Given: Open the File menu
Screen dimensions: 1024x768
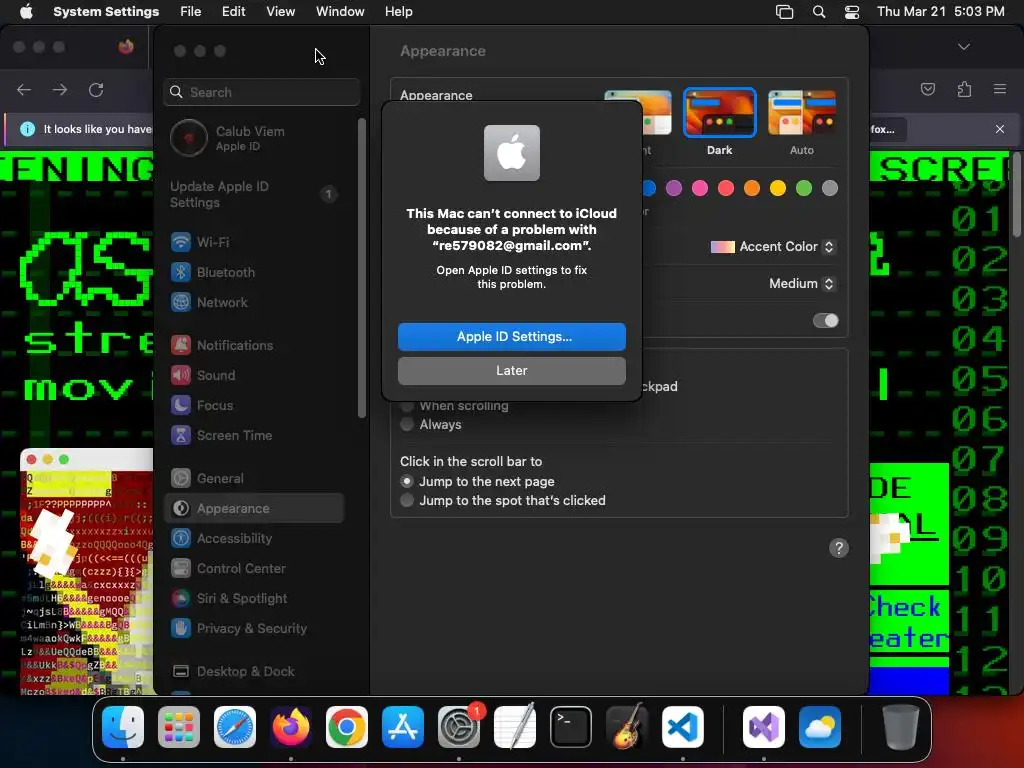Looking at the screenshot, I should tap(191, 12).
